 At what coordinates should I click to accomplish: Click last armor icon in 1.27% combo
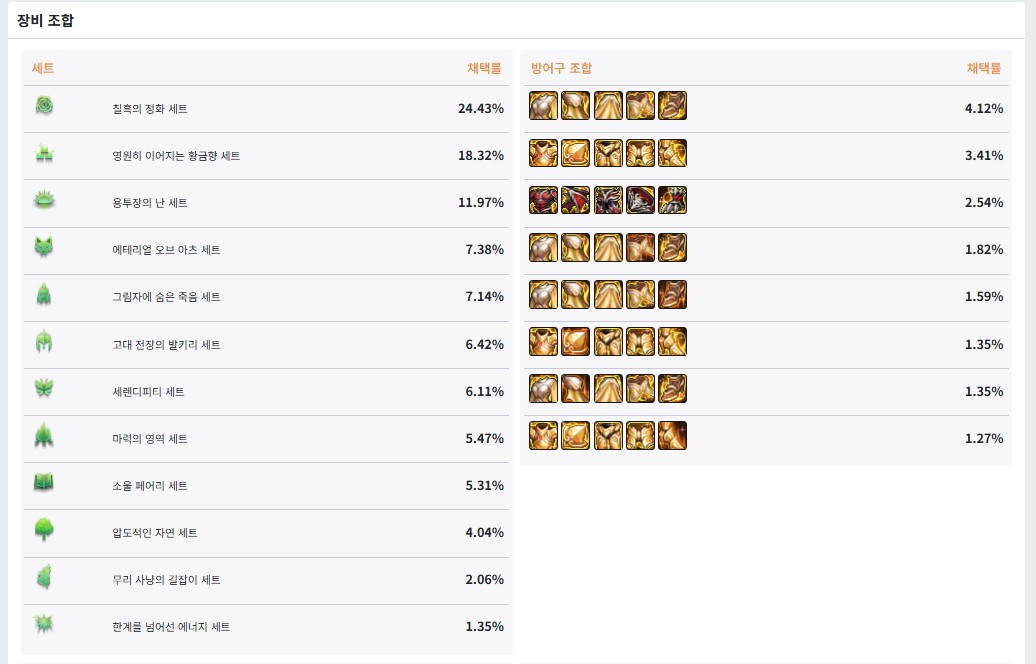673,436
